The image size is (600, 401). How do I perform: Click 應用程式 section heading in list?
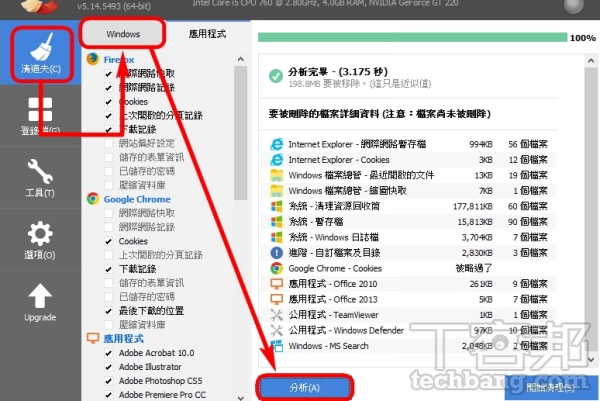pyautogui.click(x=124, y=339)
